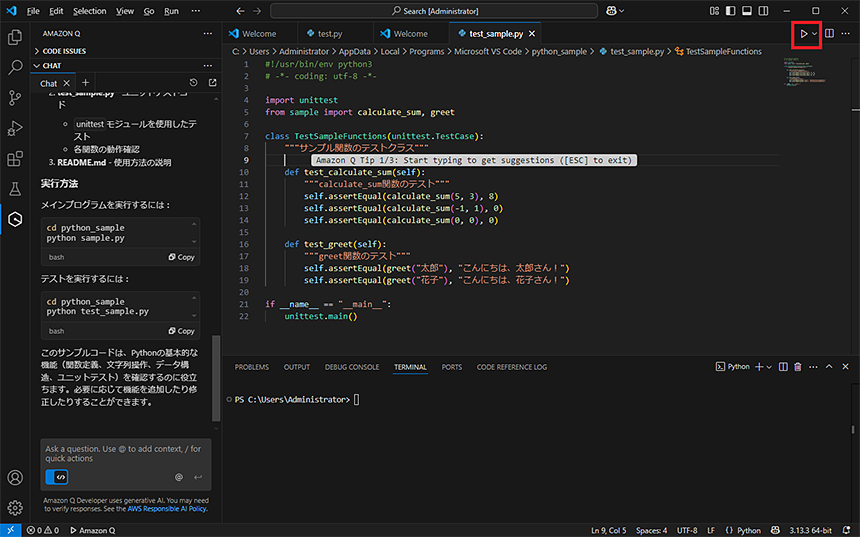Viewport: 860px width, 537px height.
Task: Select python_sample in the breadcrumb path
Action: coord(559,52)
